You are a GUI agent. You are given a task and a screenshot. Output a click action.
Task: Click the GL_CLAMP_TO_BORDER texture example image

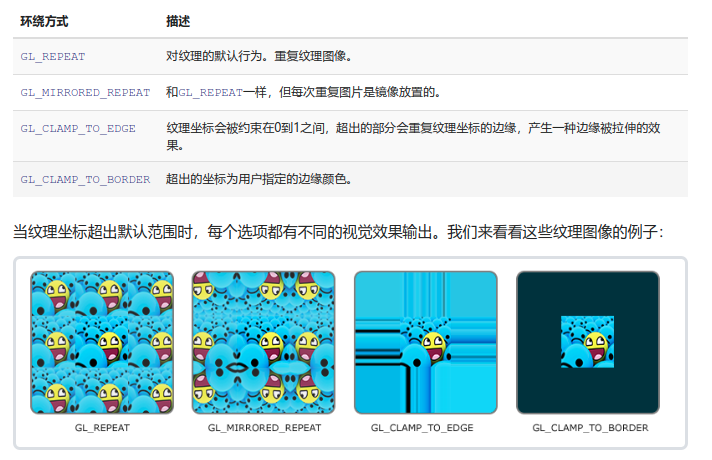588,342
